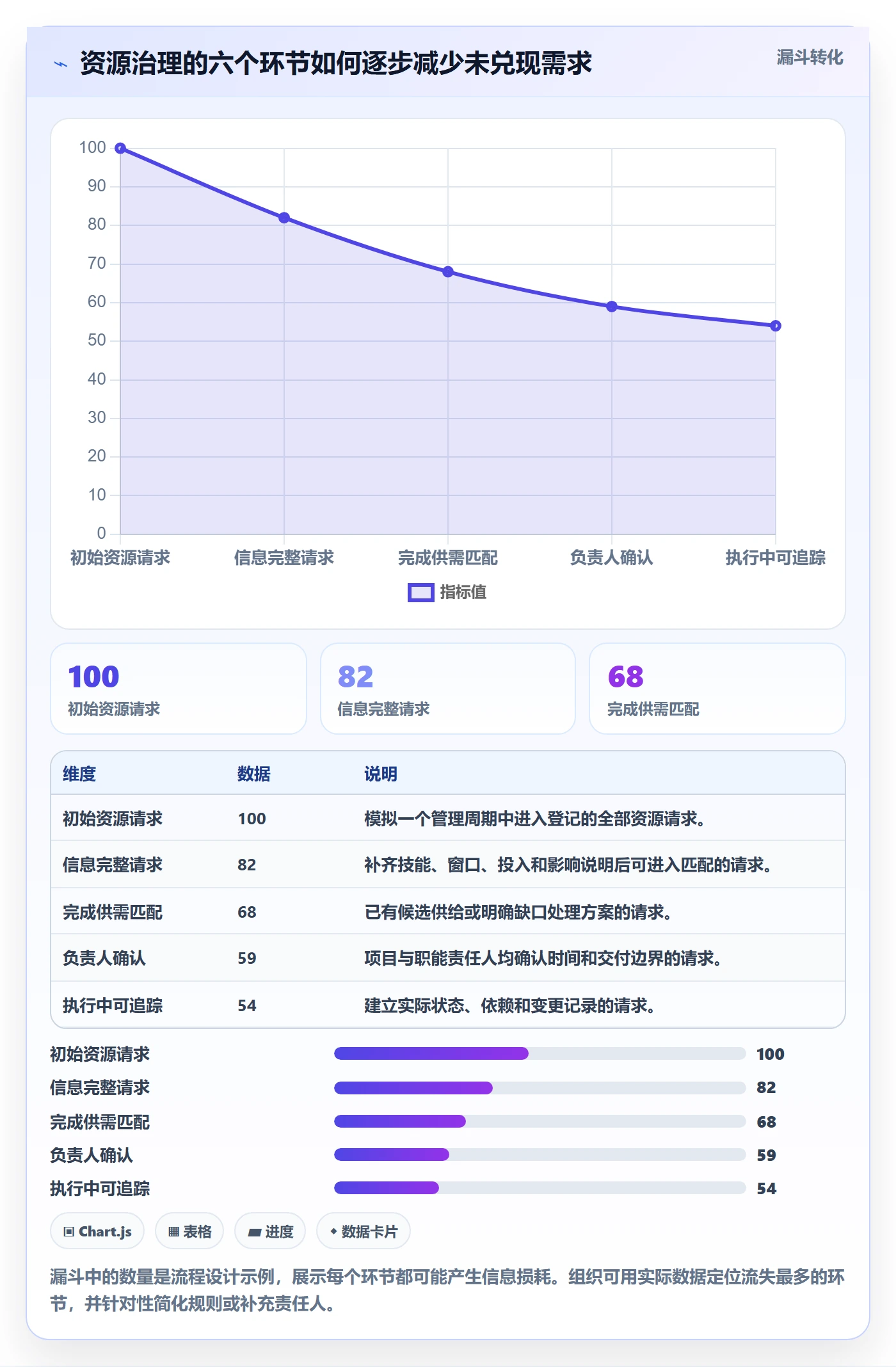Click the 说明 column header

pyautogui.click(x=381, y=774)
